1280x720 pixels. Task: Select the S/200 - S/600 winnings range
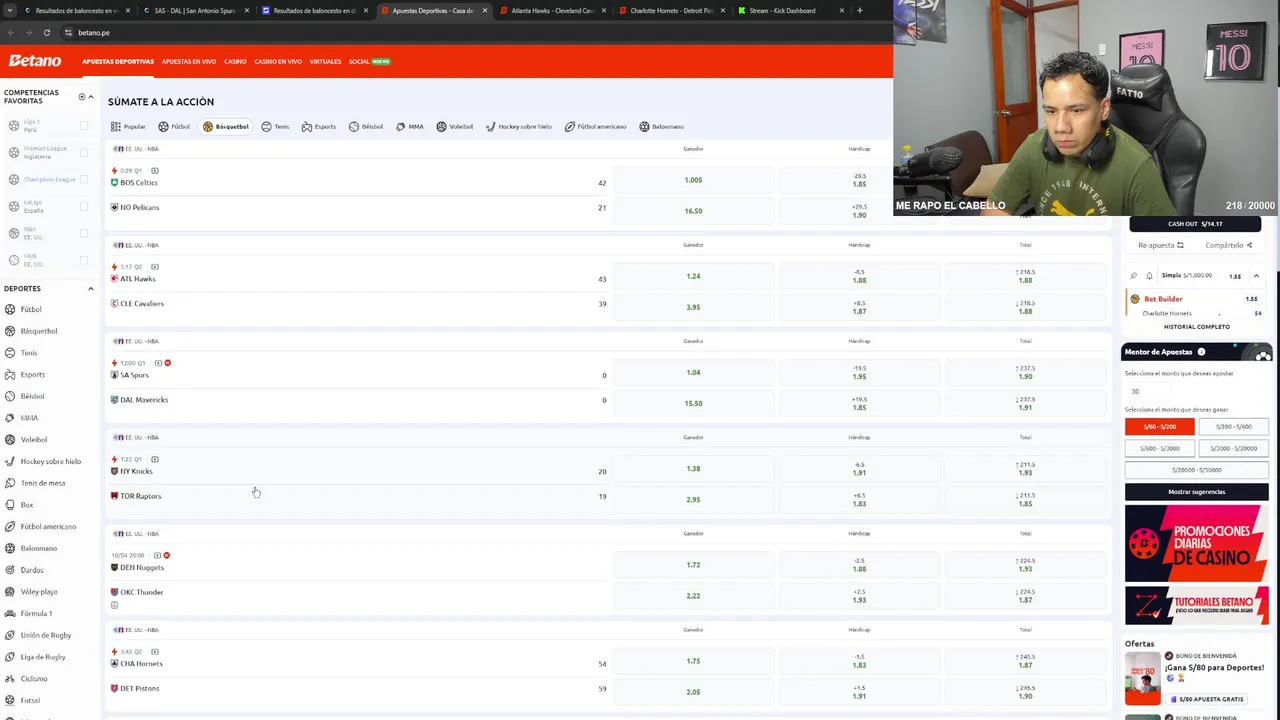click(1233, 427)
